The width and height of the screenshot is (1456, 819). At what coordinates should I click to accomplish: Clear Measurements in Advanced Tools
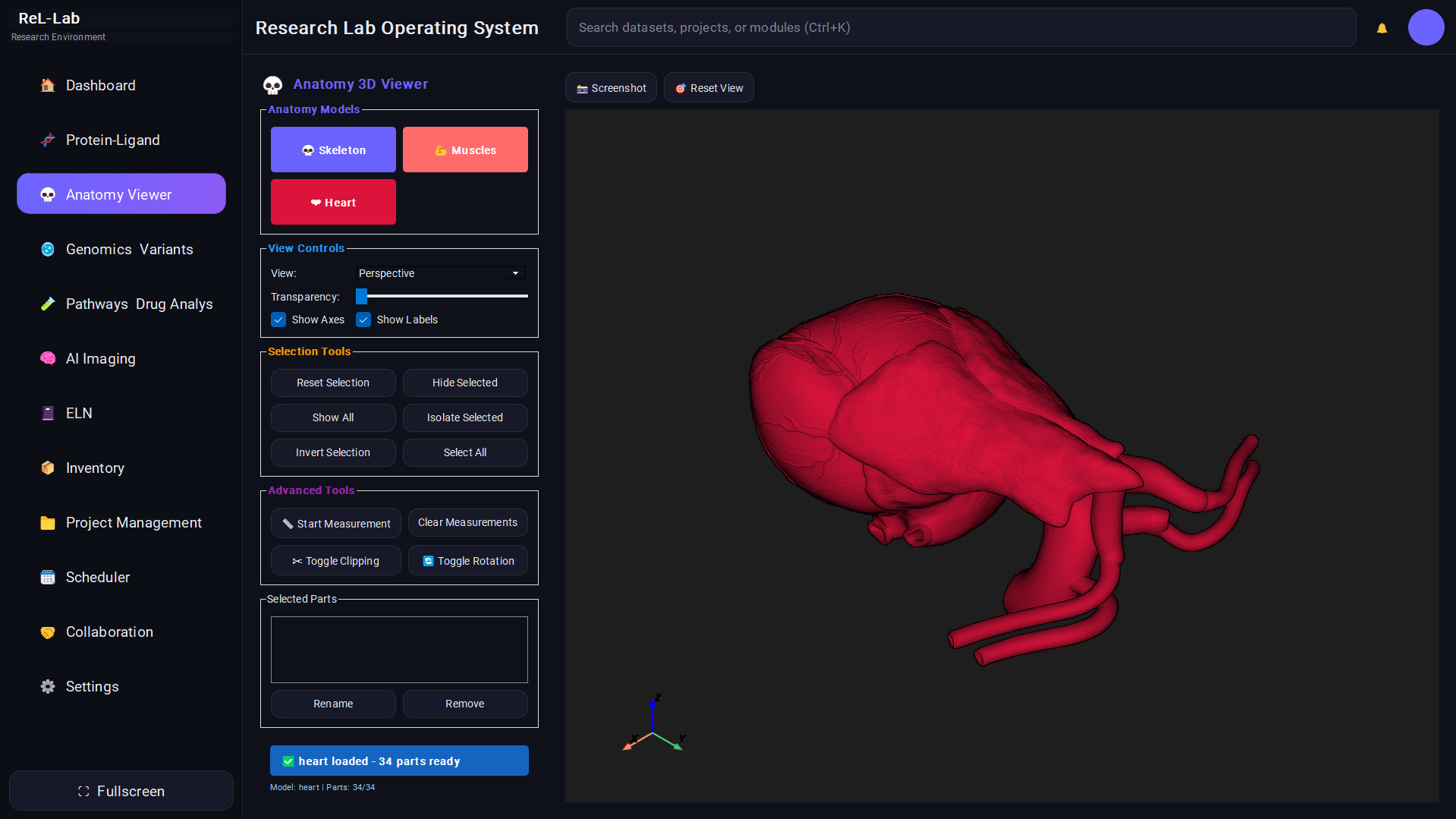point(467,523)
